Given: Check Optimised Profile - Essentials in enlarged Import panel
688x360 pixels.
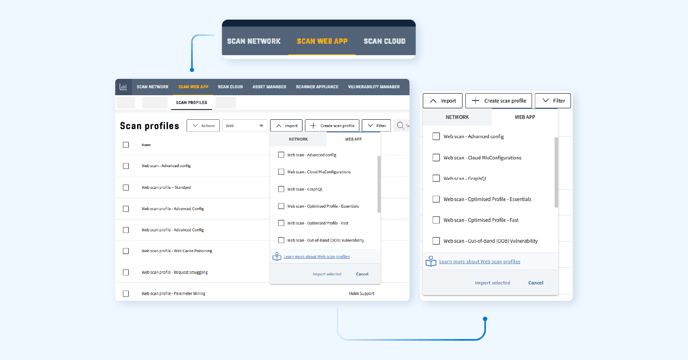Looking at the screenshot, I should click(436, 199).
